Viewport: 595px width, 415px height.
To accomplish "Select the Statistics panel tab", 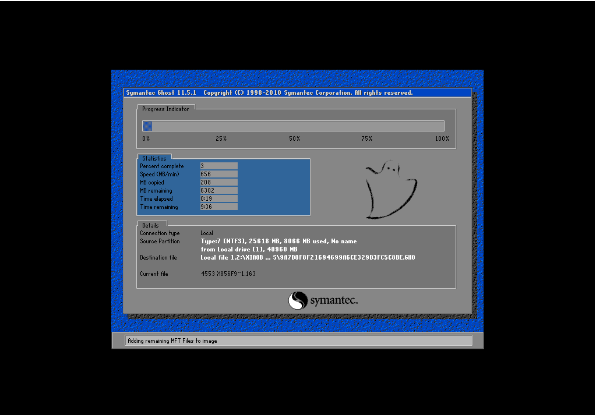I will tap(154, 158).
